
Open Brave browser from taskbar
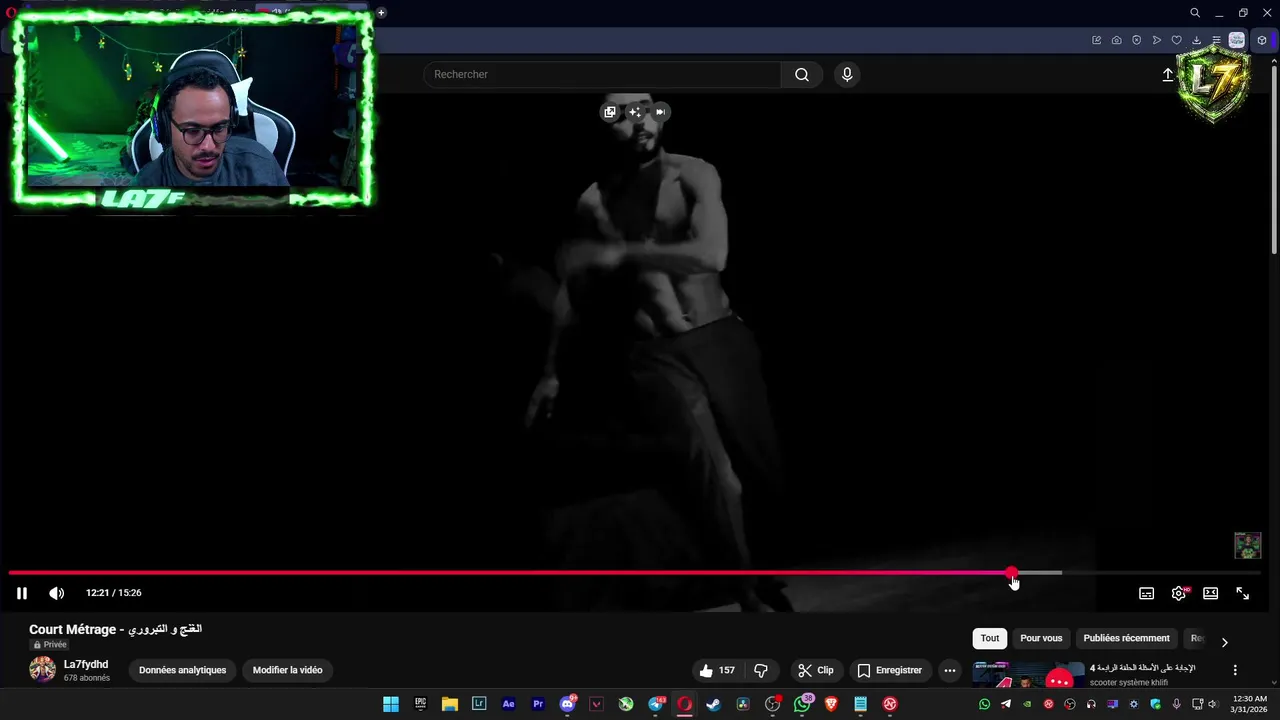(831, 704)
